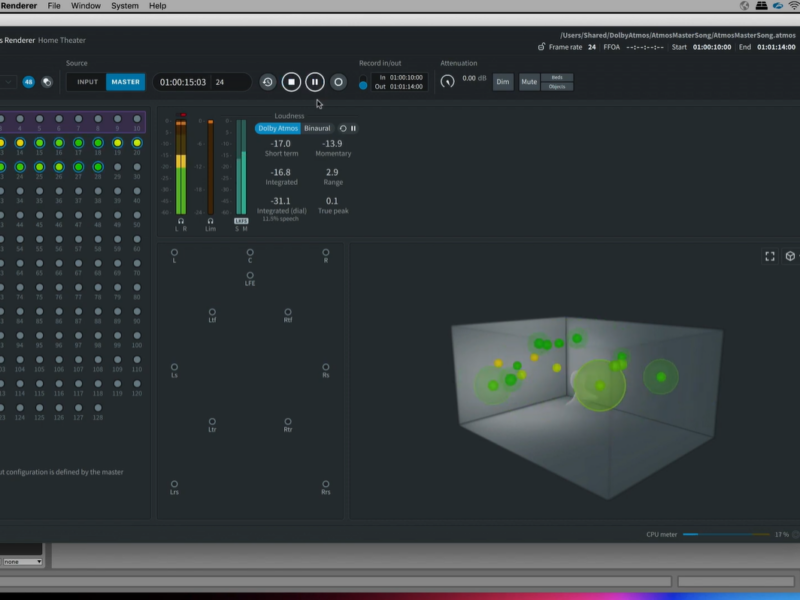Reset the loudness measurement
Screen dimensions: 800x600
(x=343, y=128)
